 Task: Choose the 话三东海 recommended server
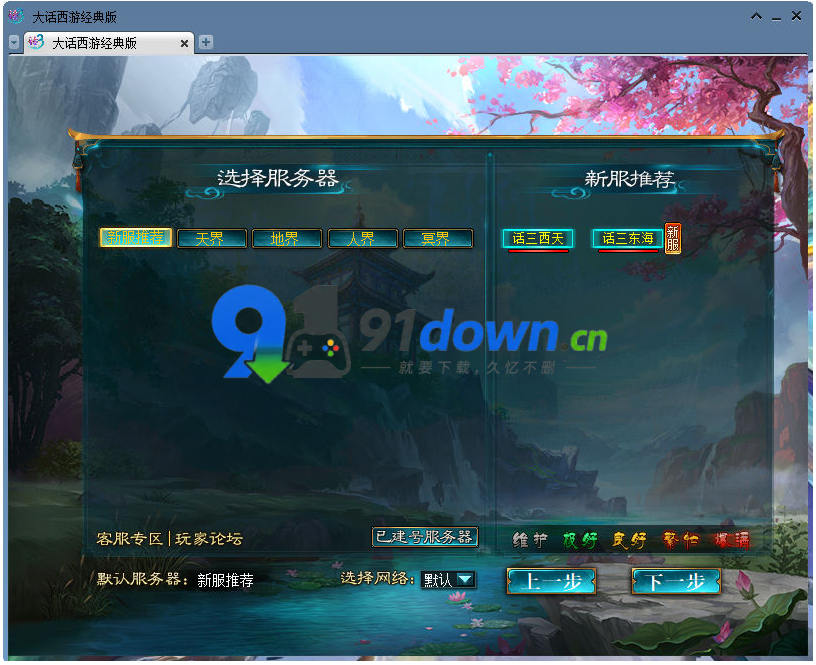point(628,238)
